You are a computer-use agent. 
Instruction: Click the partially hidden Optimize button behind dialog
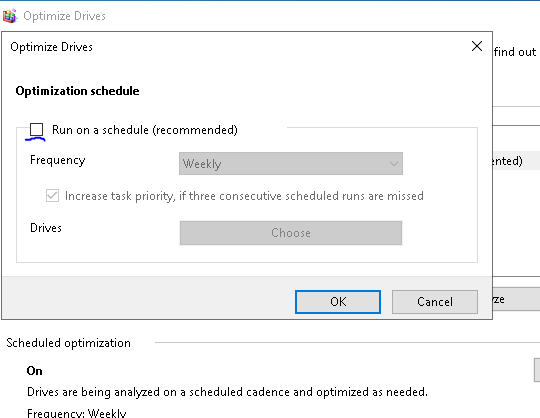coord(516,300)
